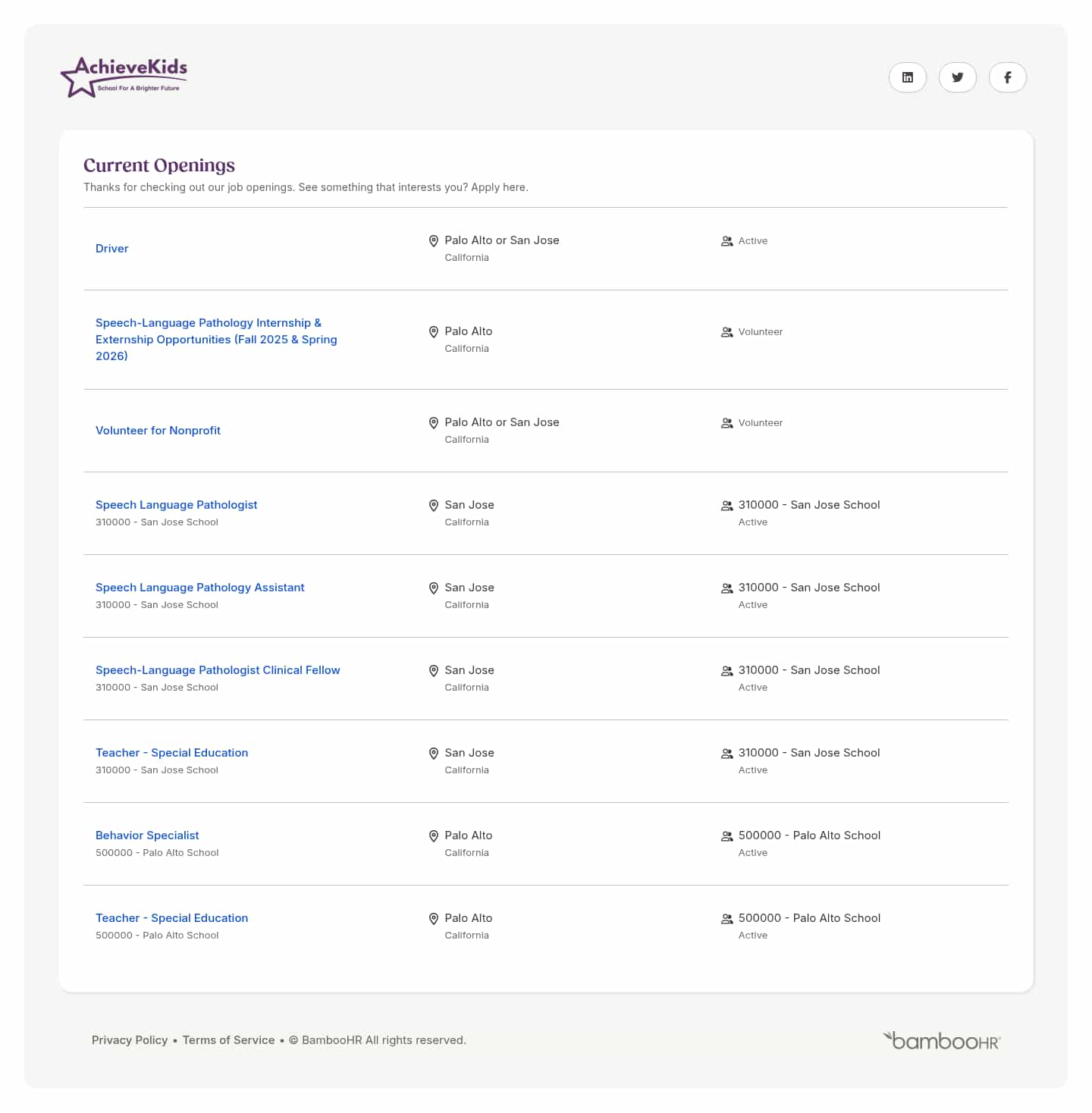Click the BambooHR logo in footer

(x=941, y=1041)
